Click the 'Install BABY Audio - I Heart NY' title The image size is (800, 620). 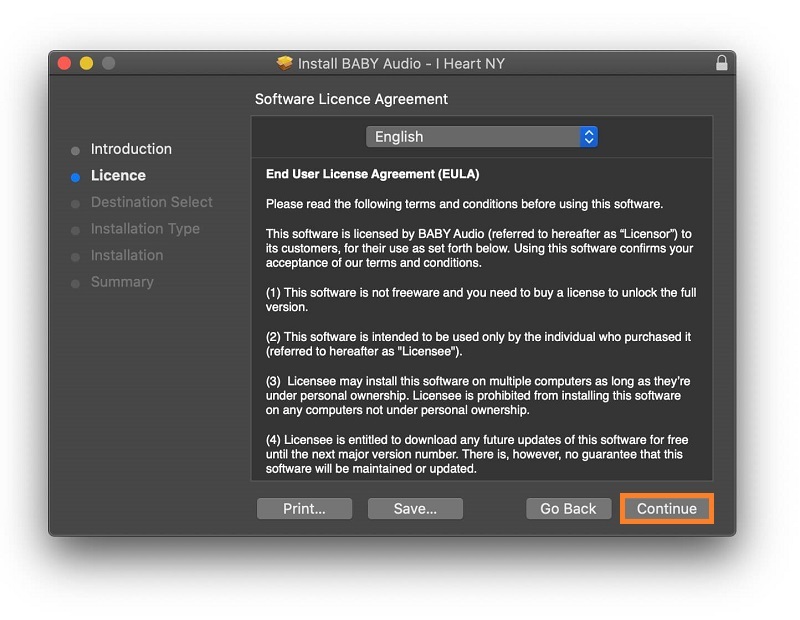point(401,64)
